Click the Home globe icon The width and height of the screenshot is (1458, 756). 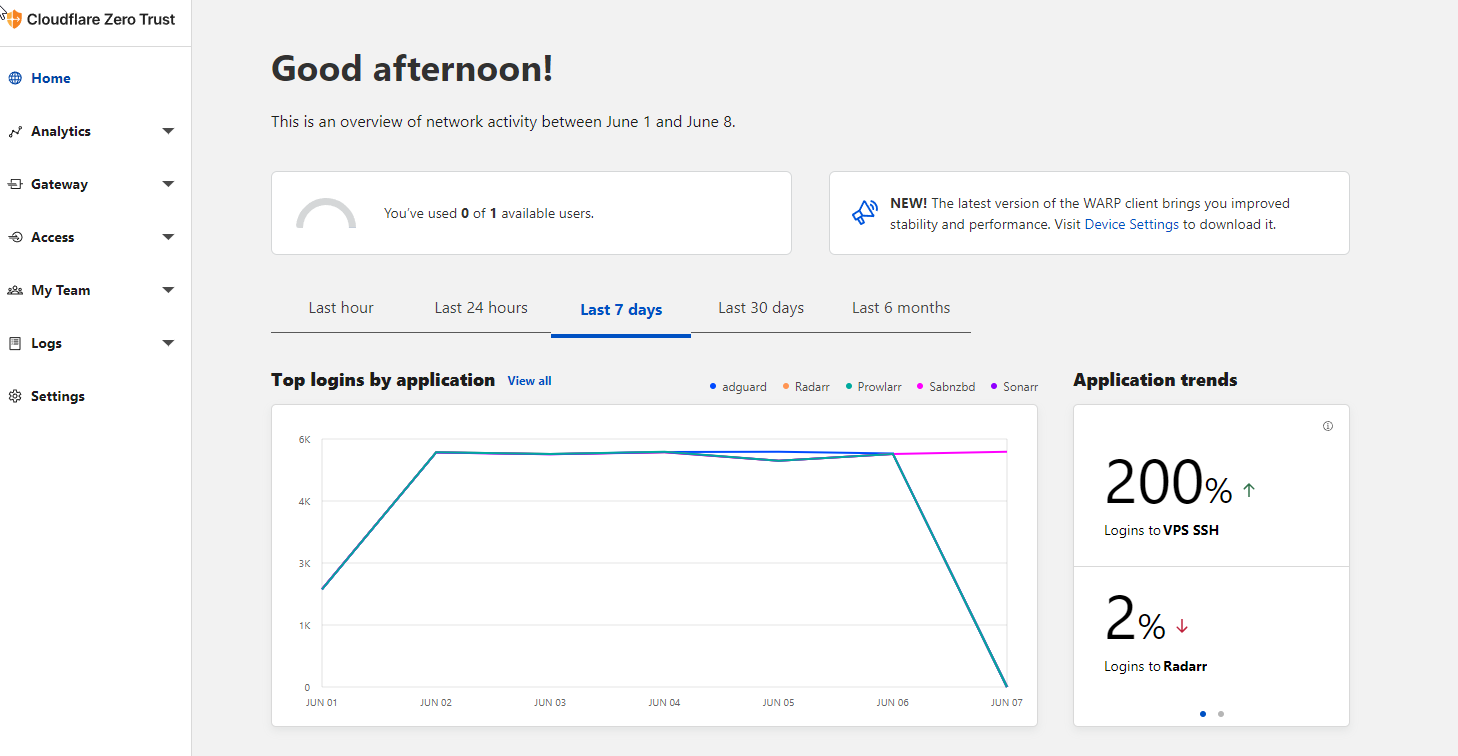click(15, 78)
